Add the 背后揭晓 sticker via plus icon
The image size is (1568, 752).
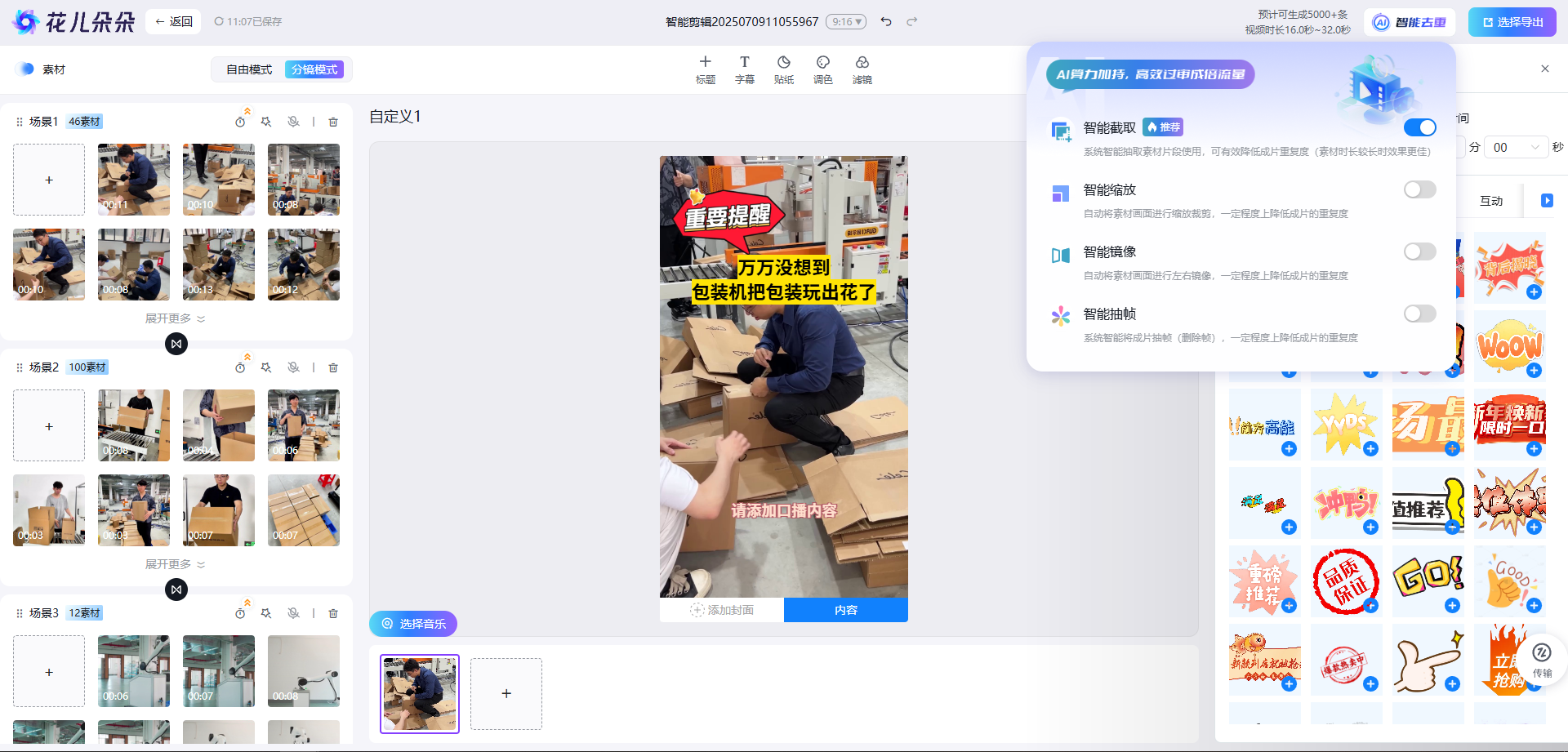[1534, 292]
